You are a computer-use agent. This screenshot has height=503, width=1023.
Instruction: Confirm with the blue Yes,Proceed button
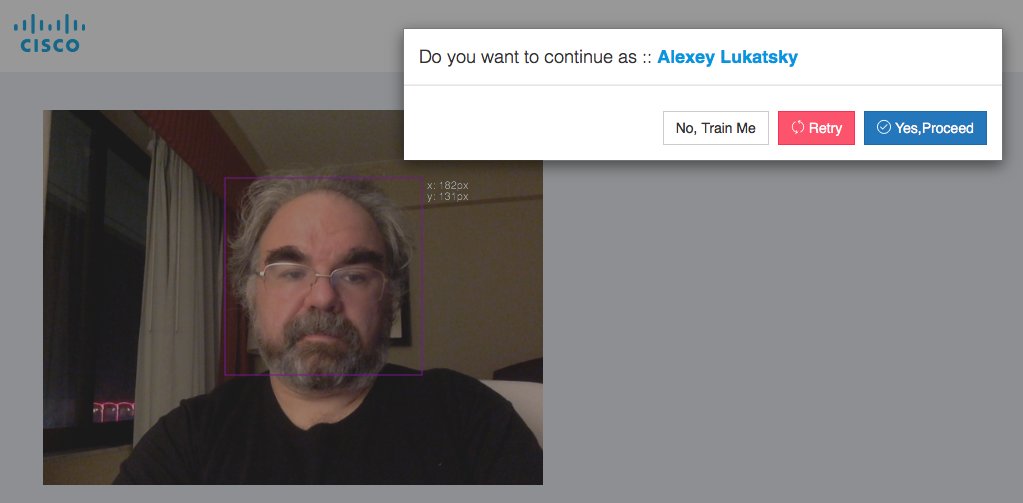click(925, 128)
